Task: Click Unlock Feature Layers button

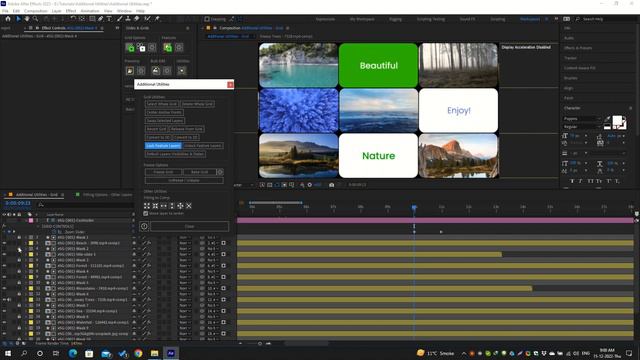Action: click(x=203, y=146)
